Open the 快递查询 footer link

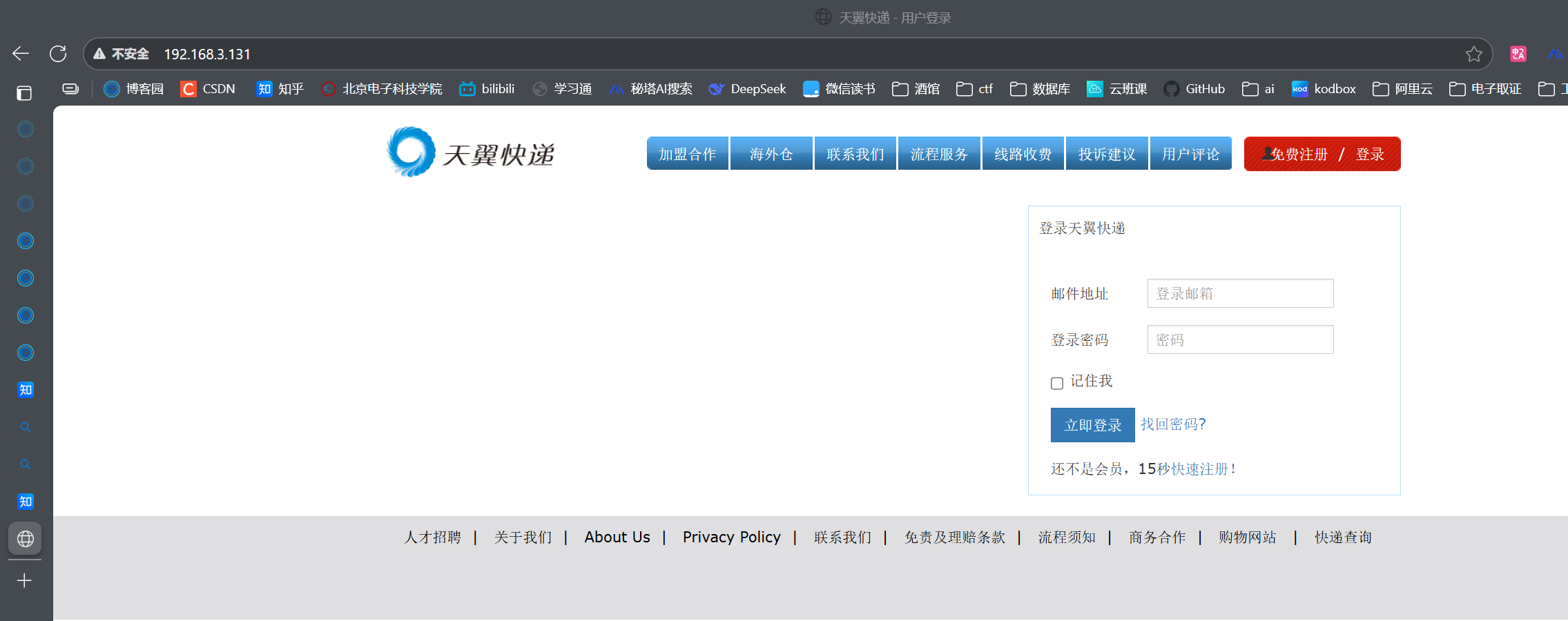point(1344,538)
